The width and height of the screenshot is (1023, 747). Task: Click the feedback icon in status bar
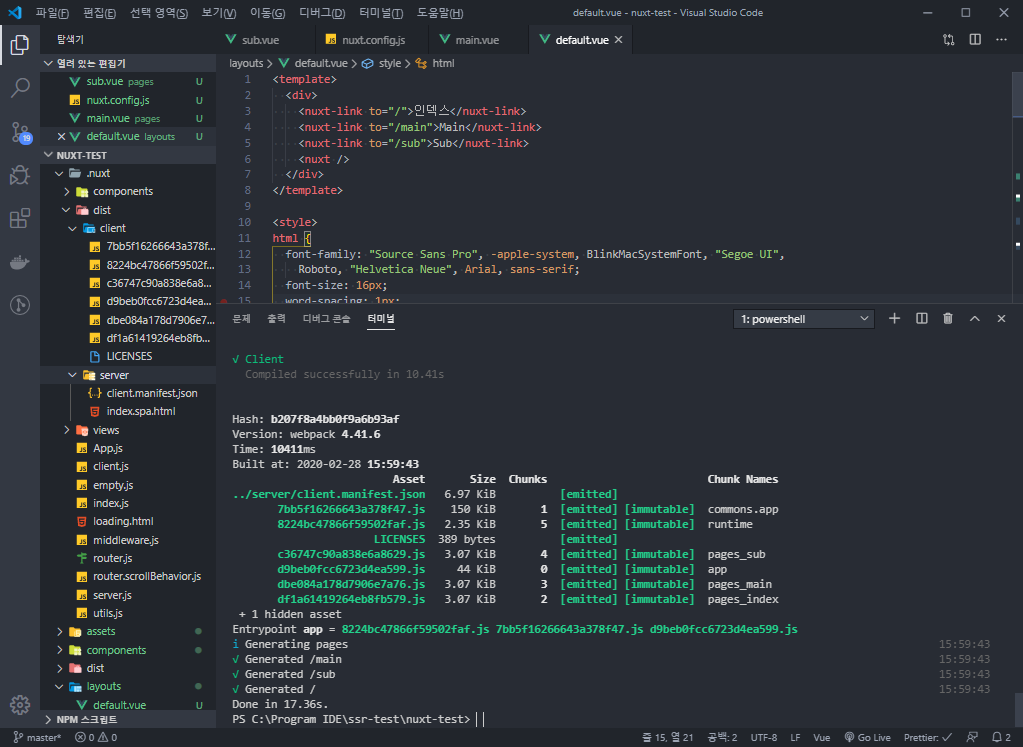coord(972,737)
